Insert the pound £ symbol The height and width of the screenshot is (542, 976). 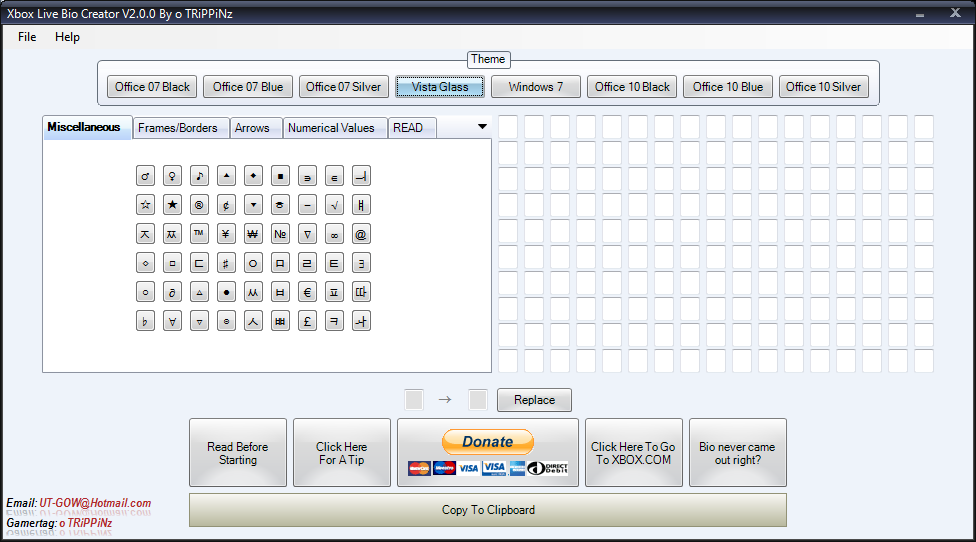pos(307,321)
